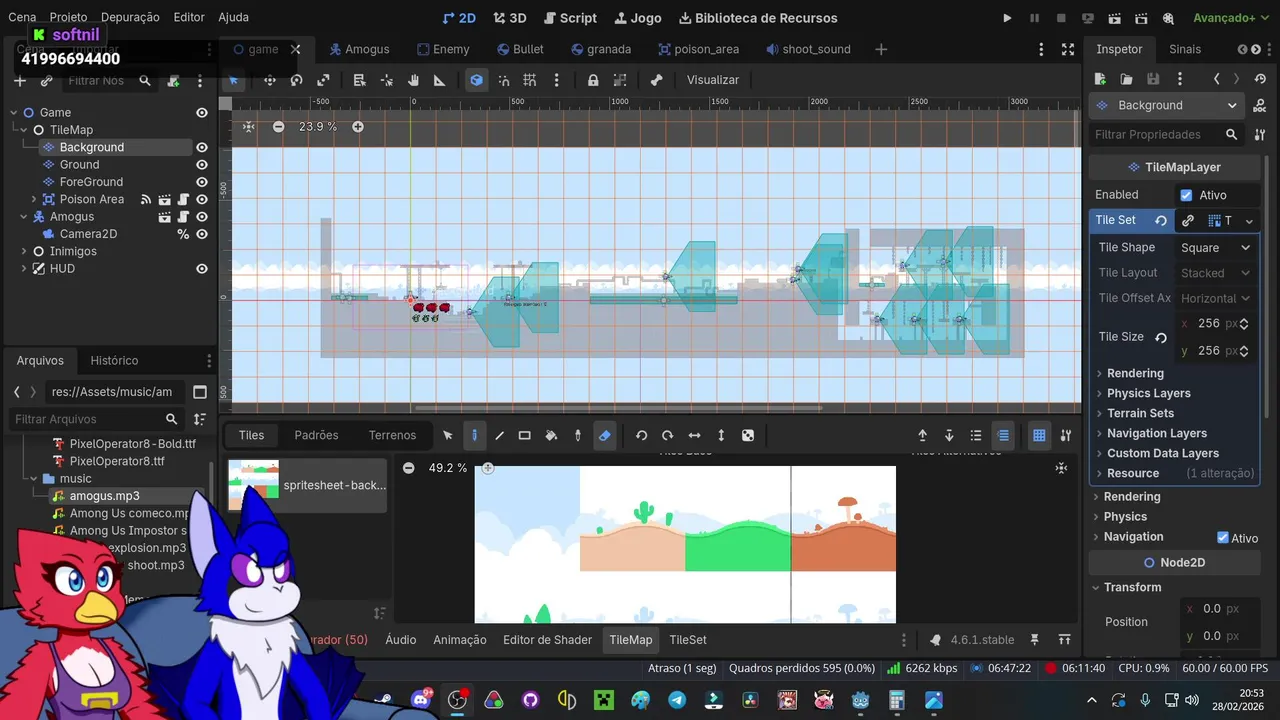
Task: Open the Depuração menu
Action: [130, 17]
